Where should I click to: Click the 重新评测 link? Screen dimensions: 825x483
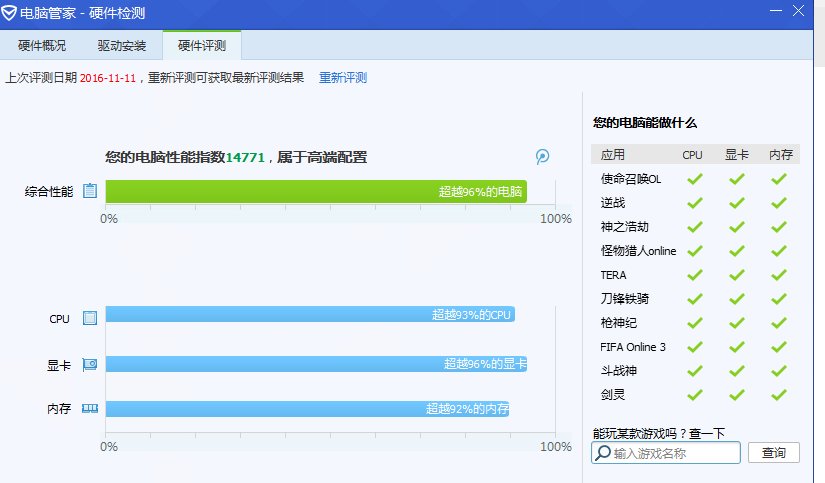343,77
